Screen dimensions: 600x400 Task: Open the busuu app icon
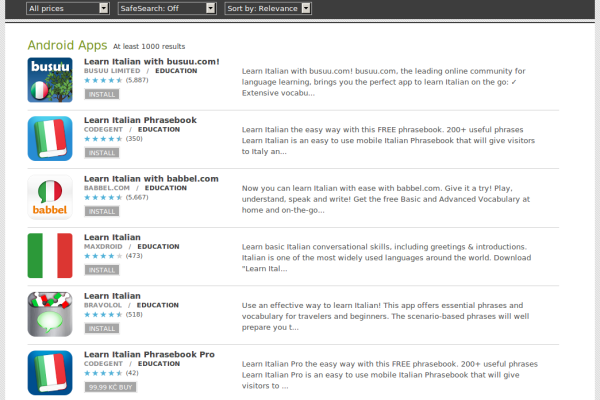[50, 80]
